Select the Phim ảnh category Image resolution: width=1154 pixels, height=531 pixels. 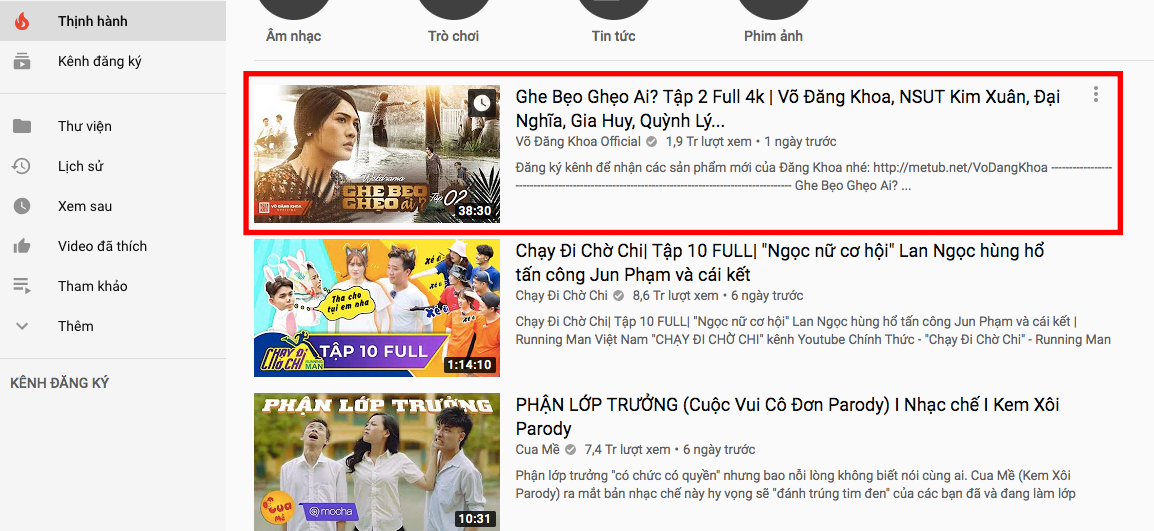[x=774, y=36]
